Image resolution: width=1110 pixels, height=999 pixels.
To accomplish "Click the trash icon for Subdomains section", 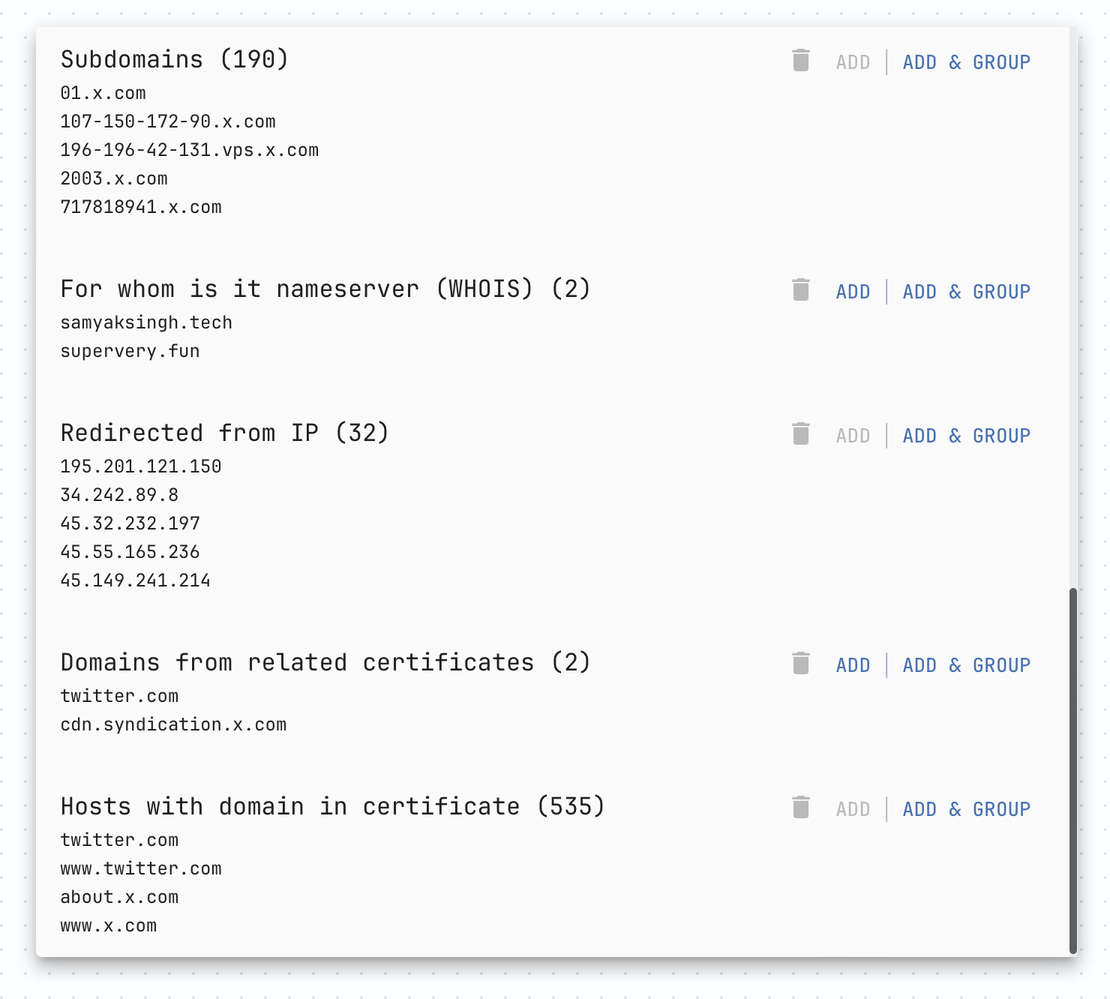I will (x=801, y=61).
